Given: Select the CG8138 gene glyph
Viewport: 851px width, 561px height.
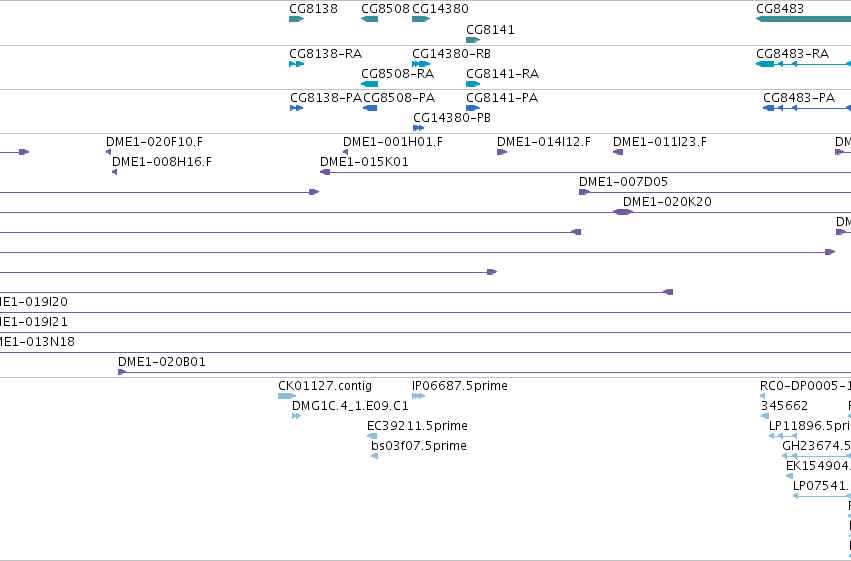Looking at the screenshot, I should pos(296,19).
